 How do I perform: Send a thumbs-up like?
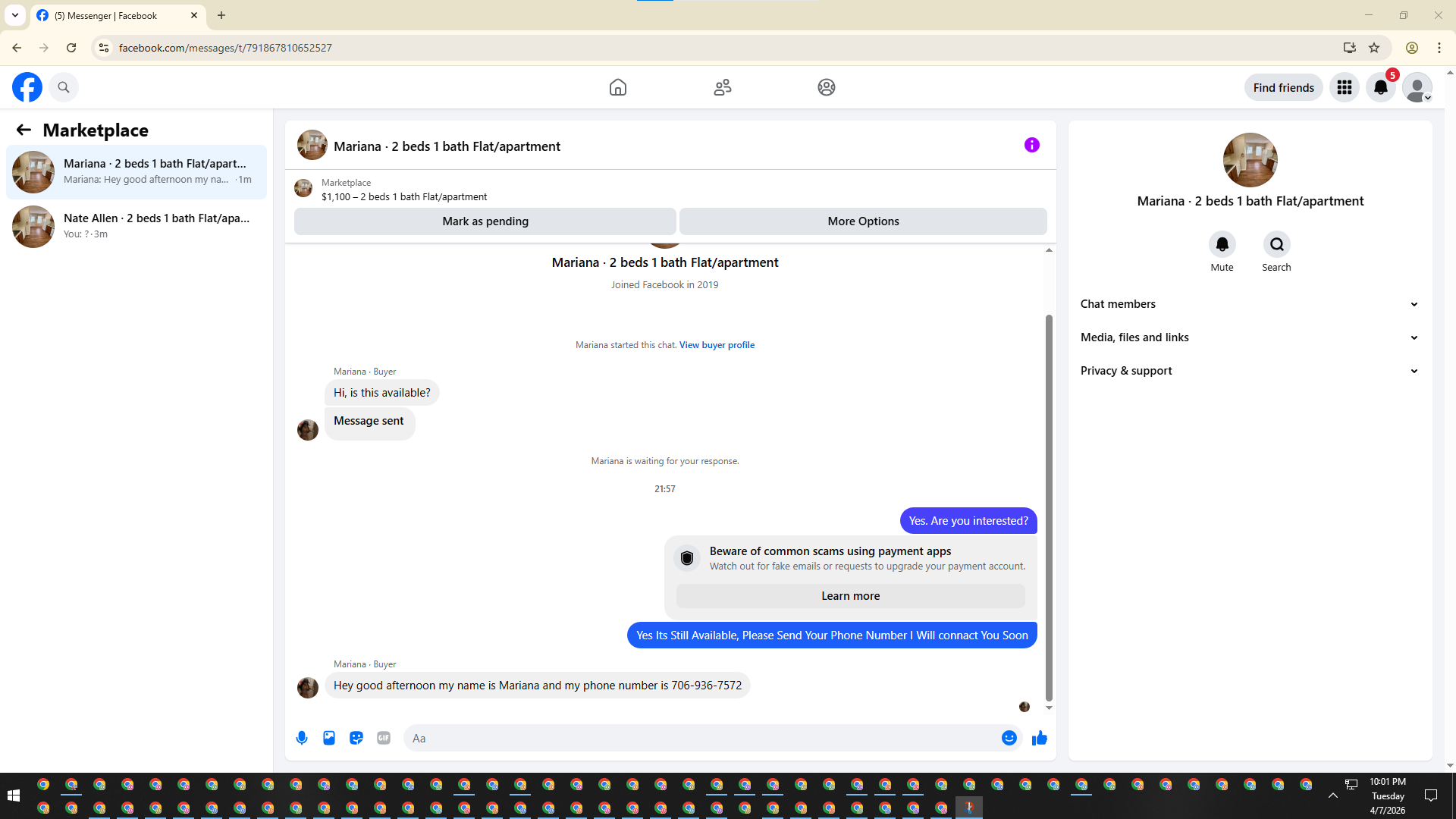pos(1039,738)
